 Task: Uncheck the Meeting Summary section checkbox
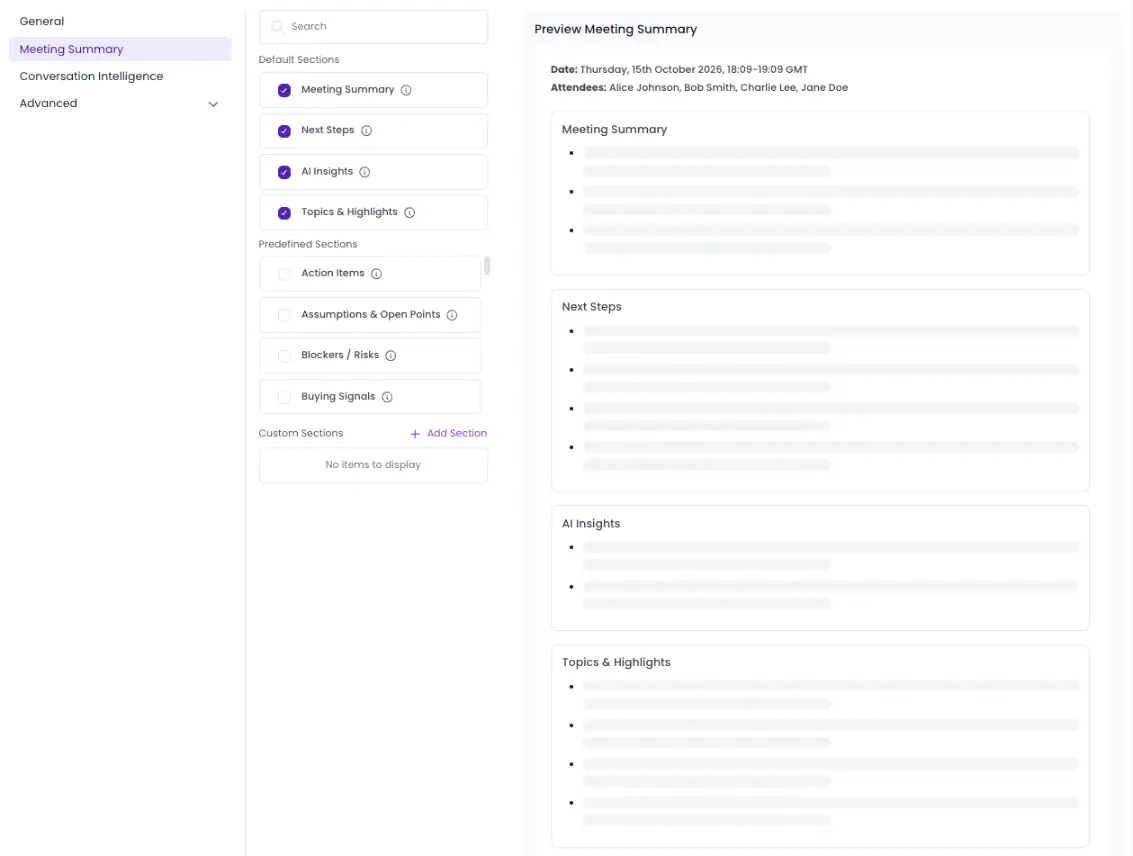click(x=284, y=90)
